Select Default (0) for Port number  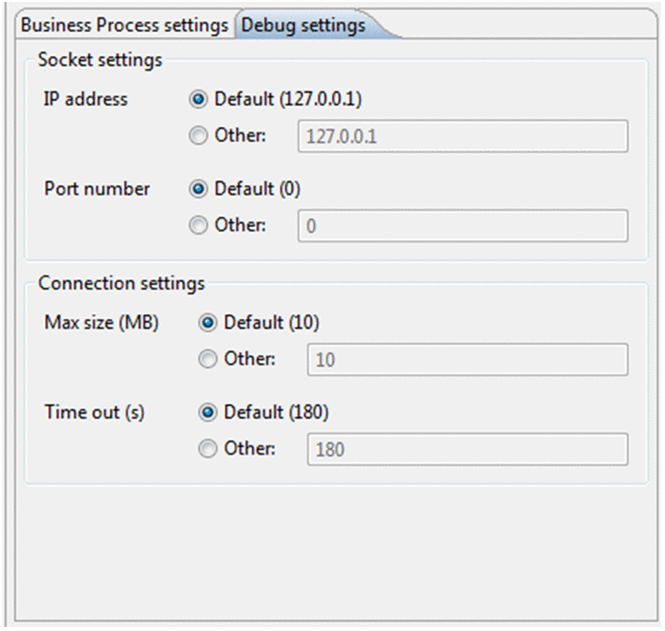(199, 189)
